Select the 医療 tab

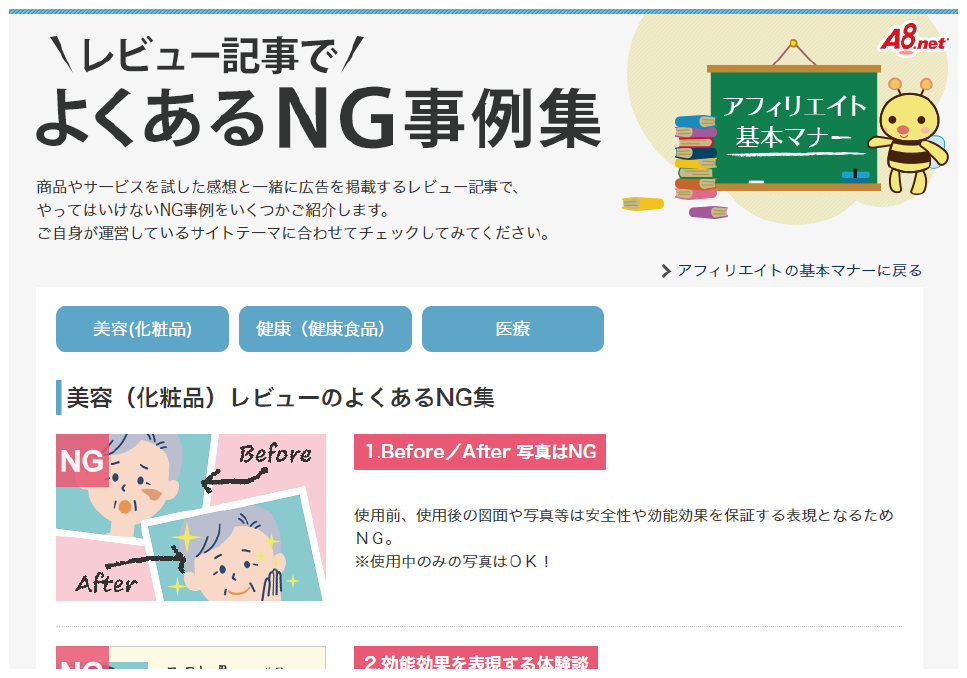point(512,329)
